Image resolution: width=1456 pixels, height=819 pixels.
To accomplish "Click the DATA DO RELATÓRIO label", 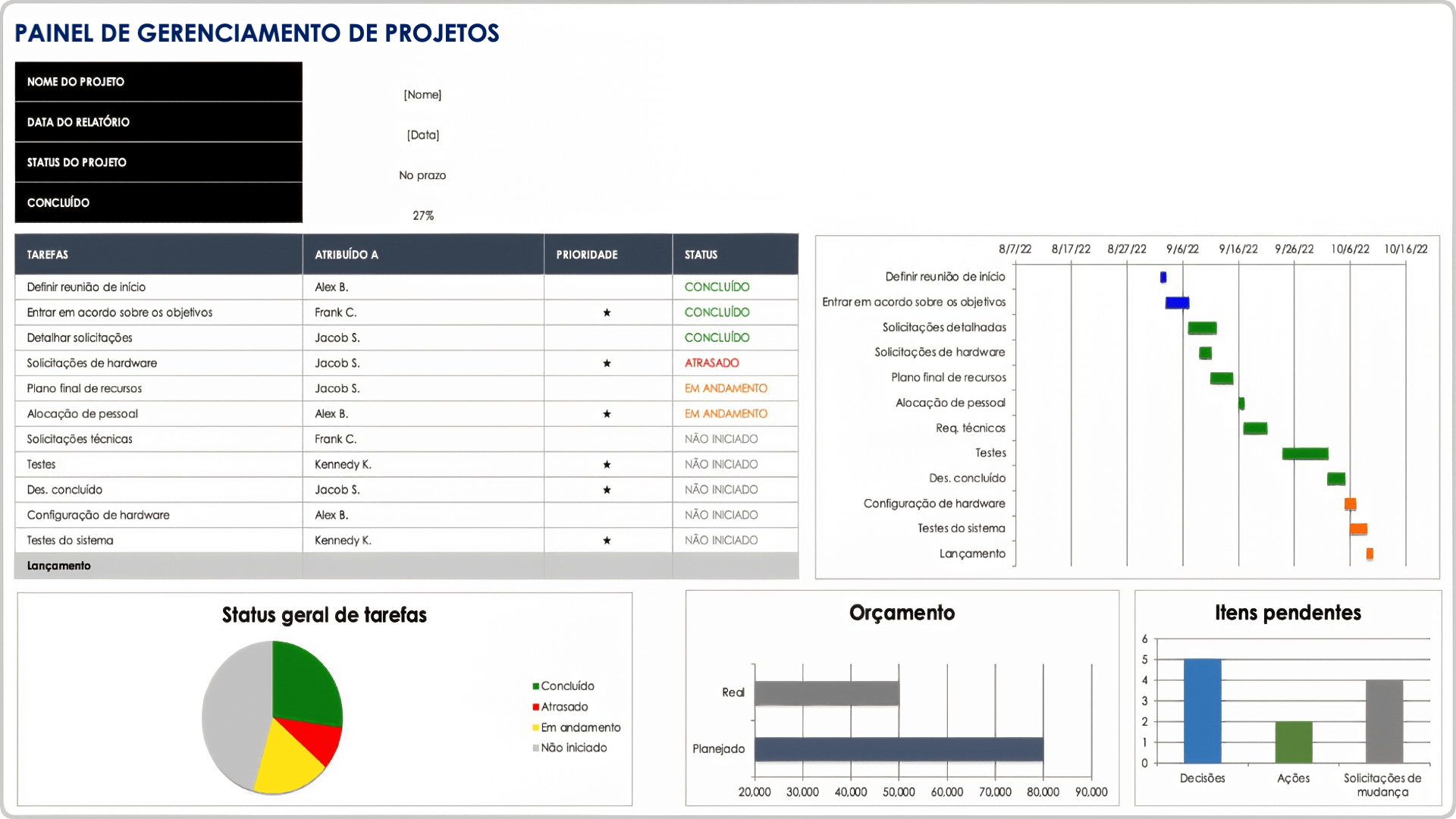I will point(78,122).
